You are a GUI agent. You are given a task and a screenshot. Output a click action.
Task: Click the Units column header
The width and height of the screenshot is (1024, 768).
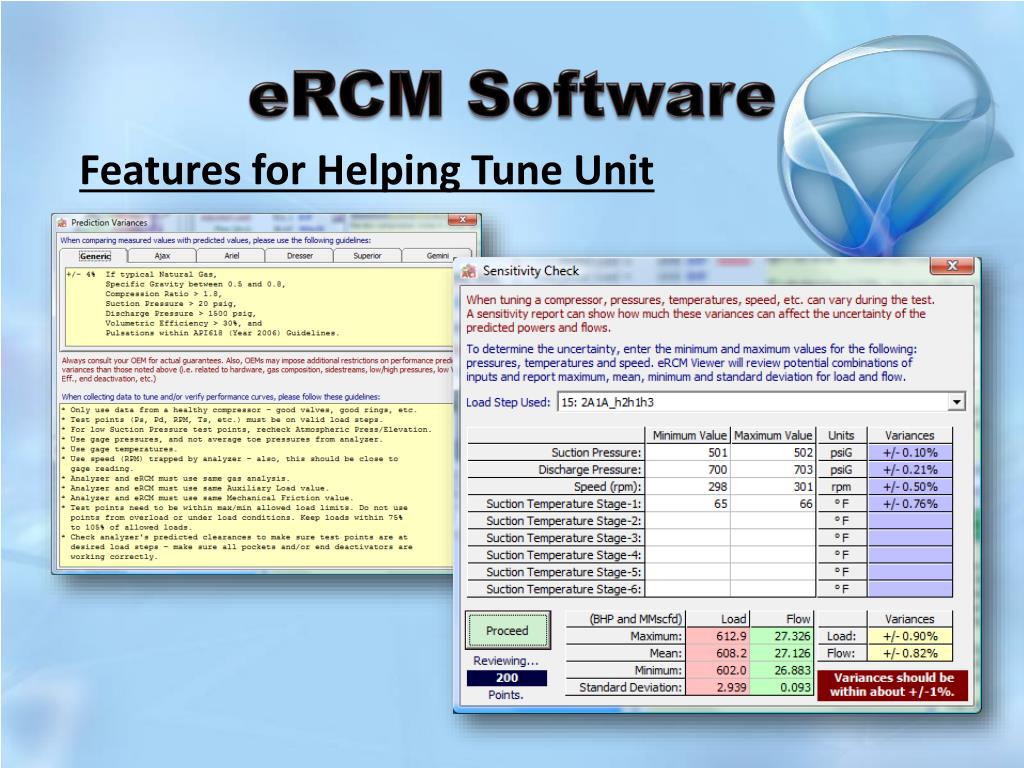tap(841, 436)
